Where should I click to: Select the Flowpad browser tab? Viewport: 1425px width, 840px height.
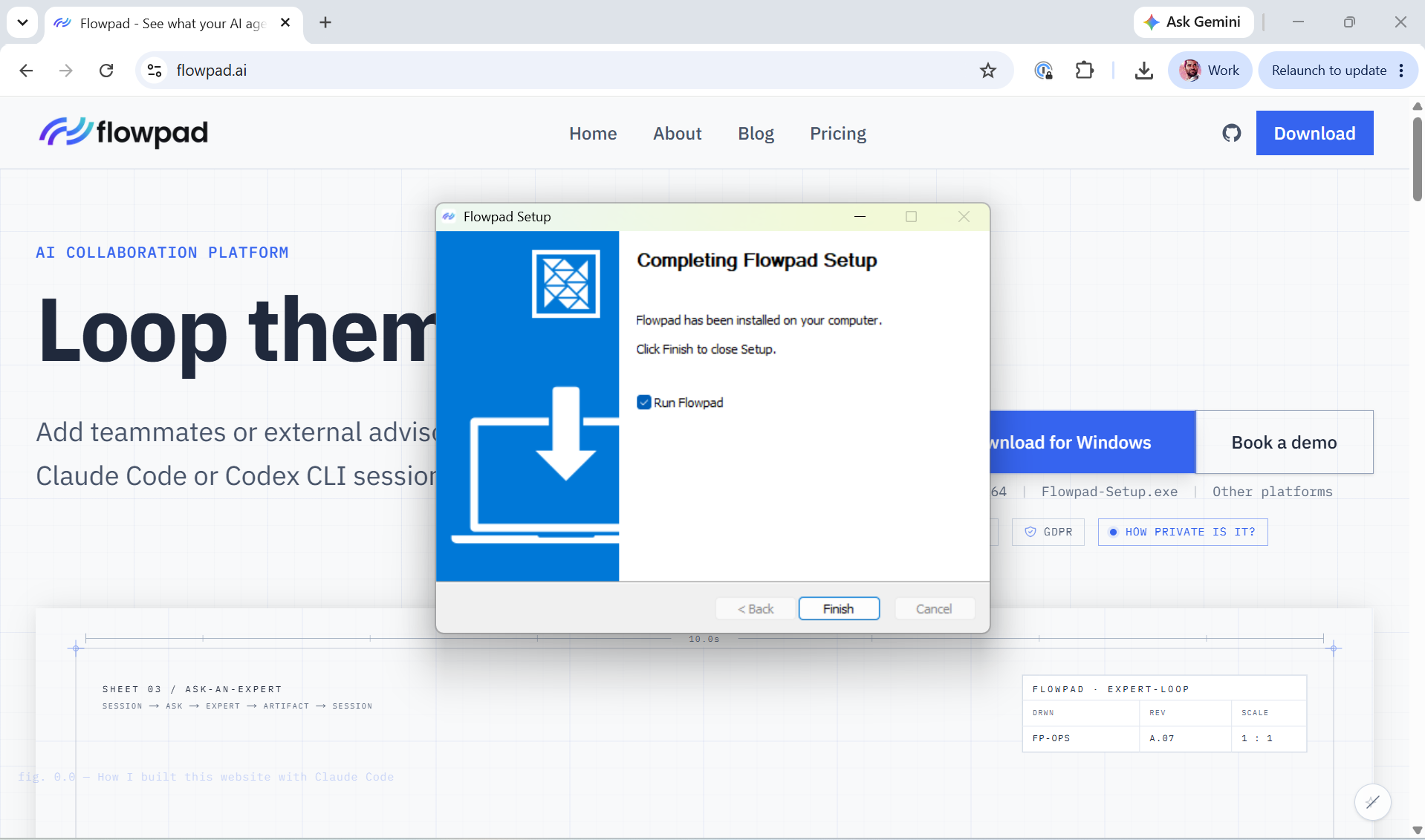click(174, 24)
